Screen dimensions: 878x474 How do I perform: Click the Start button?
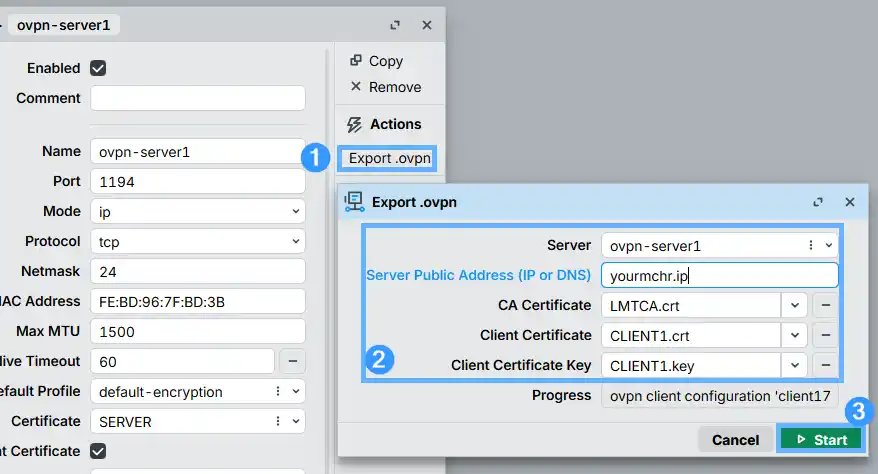822,440
